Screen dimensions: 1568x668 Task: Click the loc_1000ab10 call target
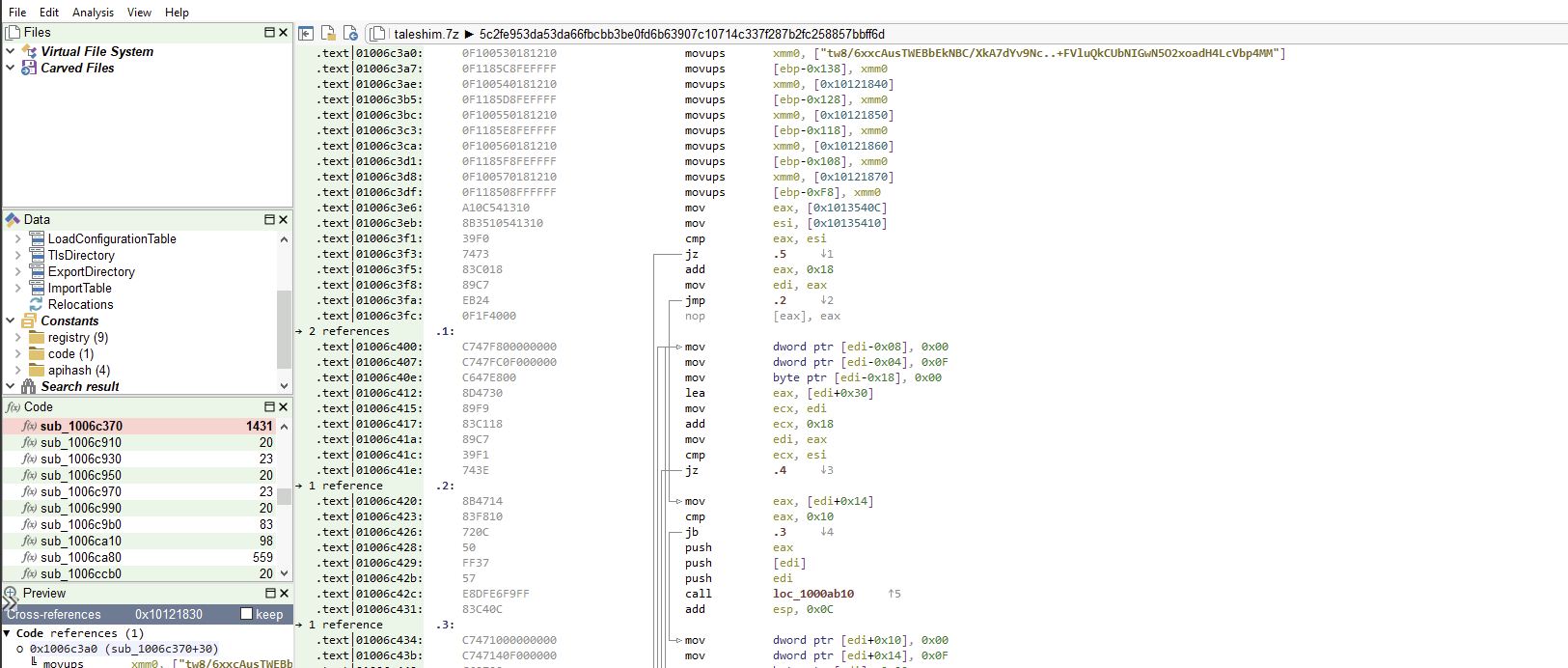(x=812, y=594)
